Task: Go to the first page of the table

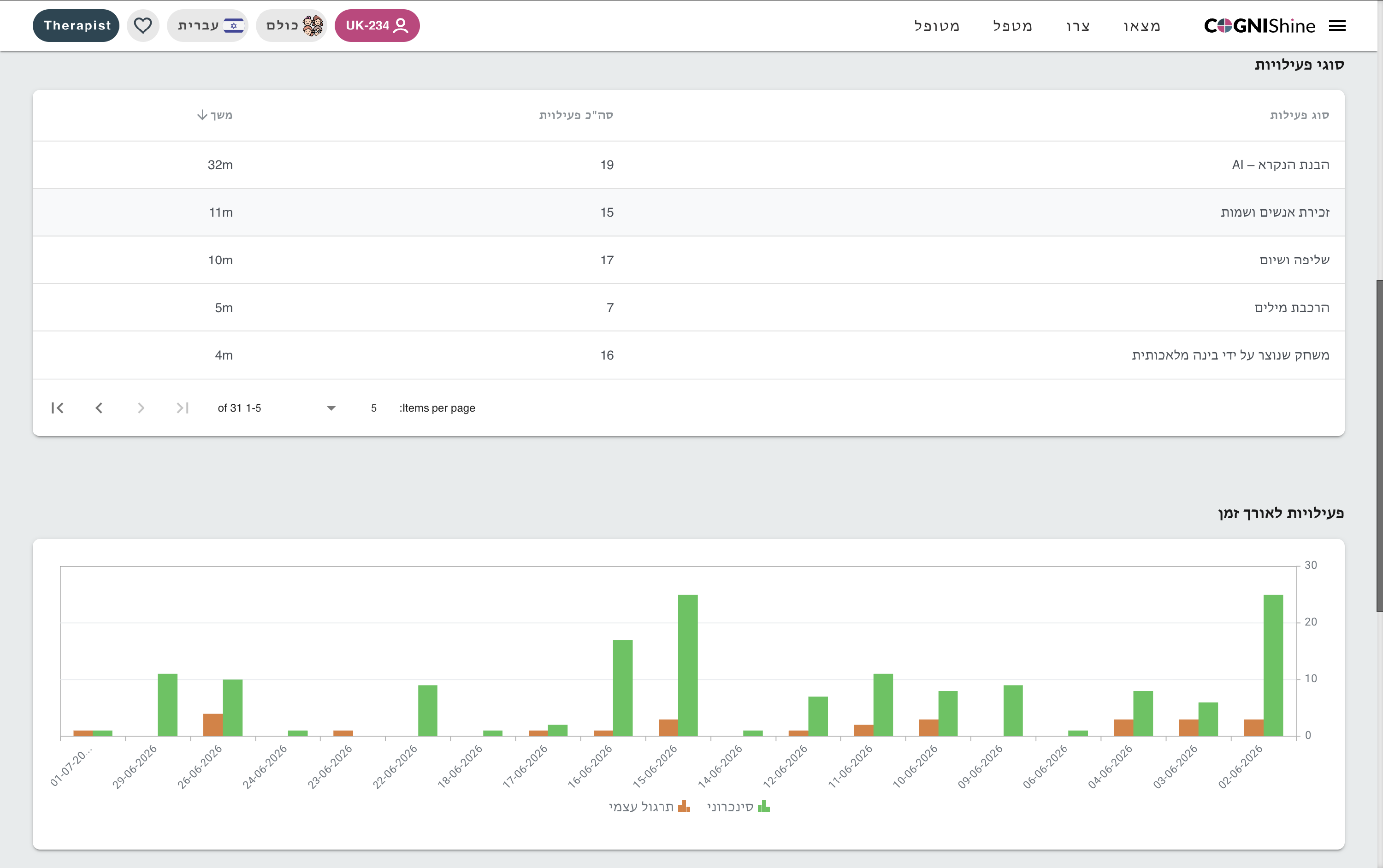Action: (58, 408)
